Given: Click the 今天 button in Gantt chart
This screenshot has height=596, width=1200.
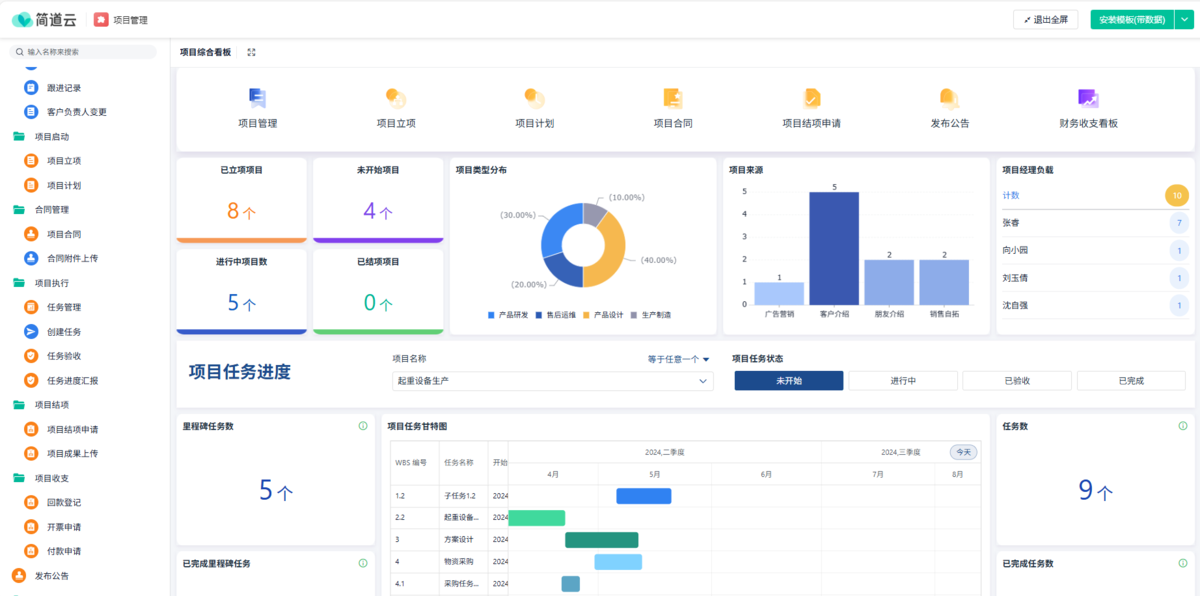Looking at the screenshot, I should pyautogui.click(x=963, y=452).
